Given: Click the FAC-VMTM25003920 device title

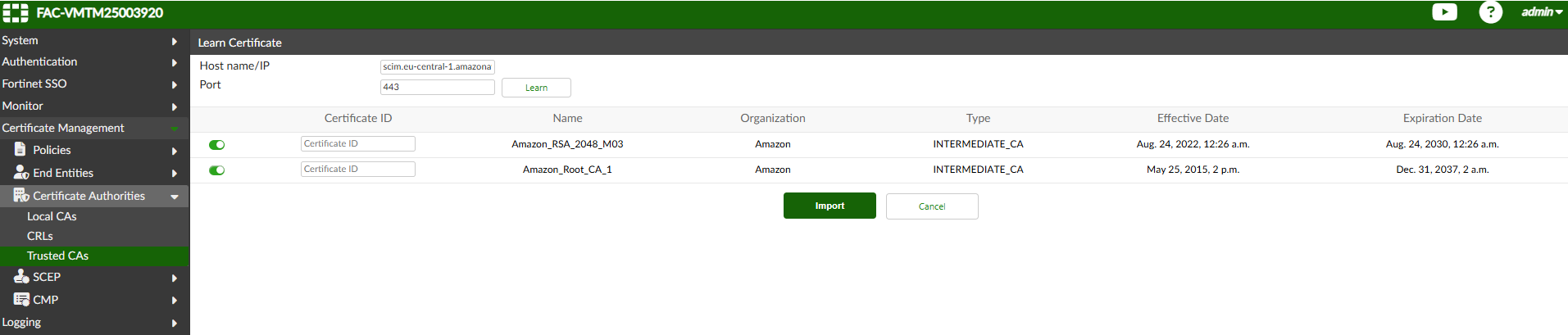Looking at the screenshot, I should tap(99, 12).
